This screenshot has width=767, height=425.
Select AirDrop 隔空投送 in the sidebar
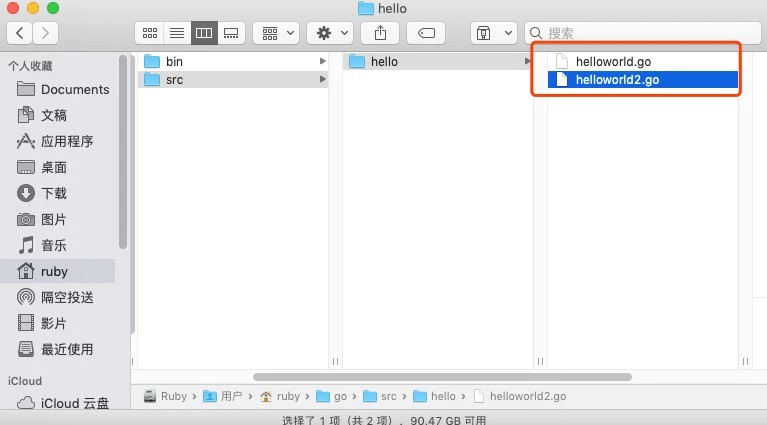point(67,297)
